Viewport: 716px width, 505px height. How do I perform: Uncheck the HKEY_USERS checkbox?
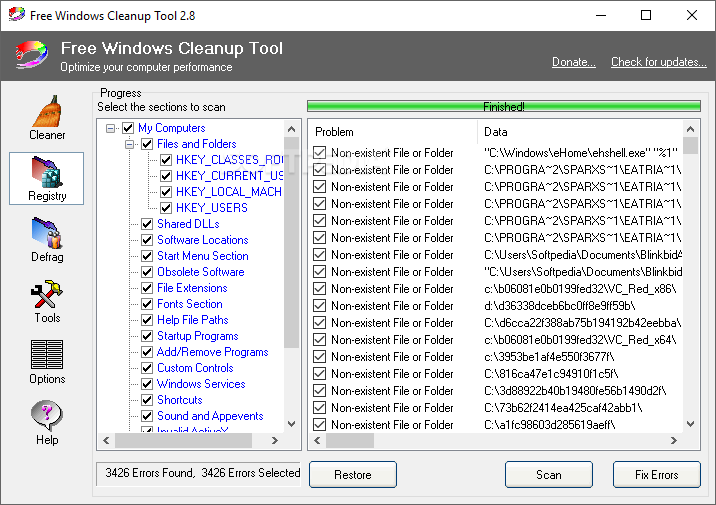166,208
